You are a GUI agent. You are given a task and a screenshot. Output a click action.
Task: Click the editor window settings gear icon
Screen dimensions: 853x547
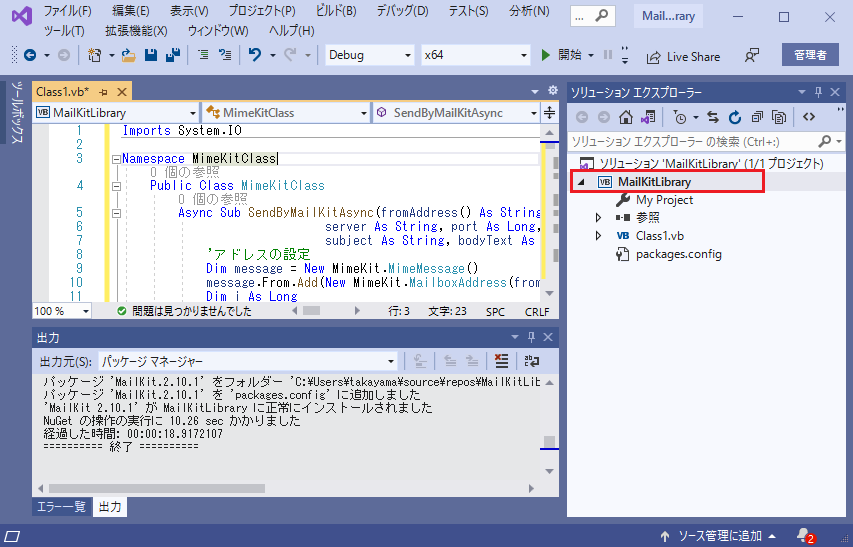point(553,90)
